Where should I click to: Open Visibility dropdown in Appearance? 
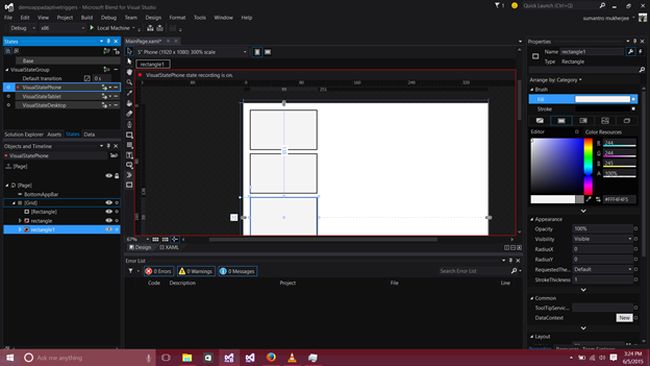(602, 239)
